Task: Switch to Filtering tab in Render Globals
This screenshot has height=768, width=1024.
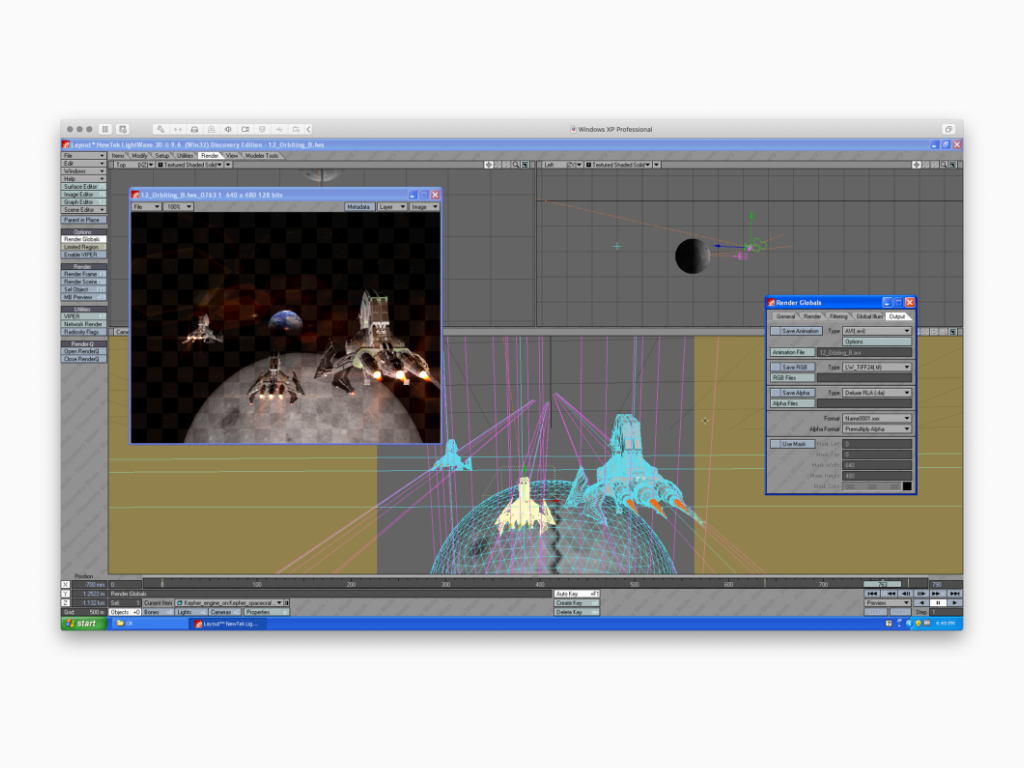Action: coord(839,316)
